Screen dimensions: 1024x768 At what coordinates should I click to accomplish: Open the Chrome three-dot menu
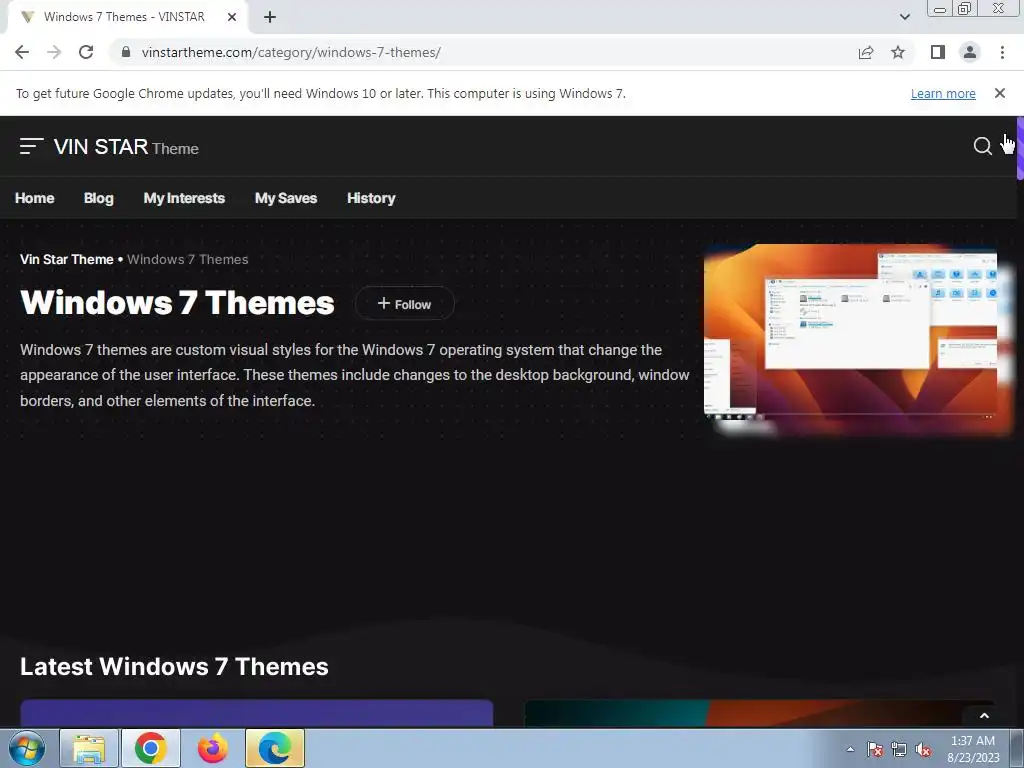tap(1002, 52)
